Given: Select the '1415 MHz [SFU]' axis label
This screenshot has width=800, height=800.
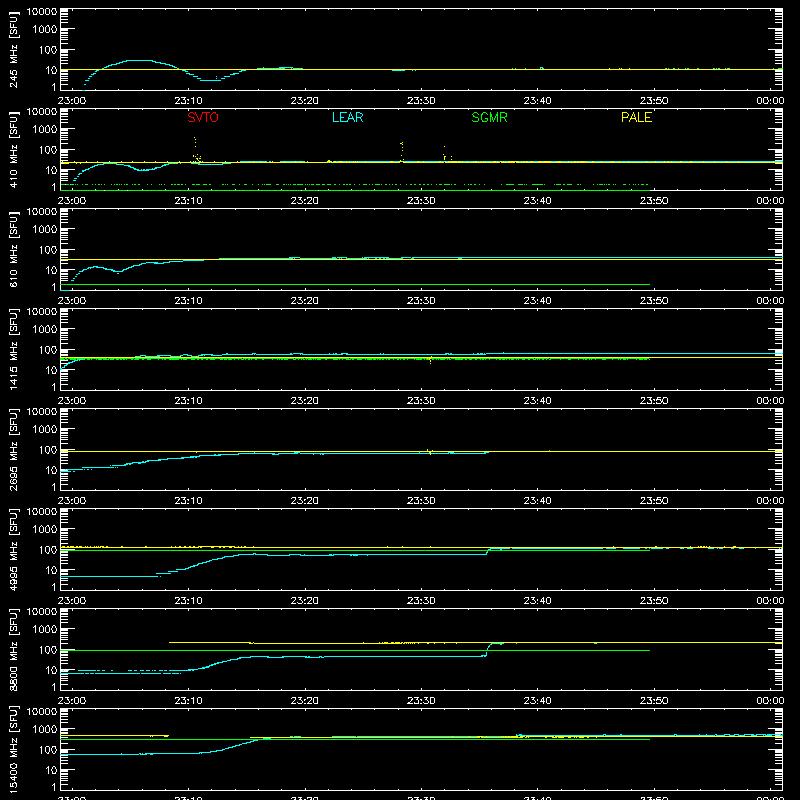Looking at the screenshot, I should tap(14, 349).
